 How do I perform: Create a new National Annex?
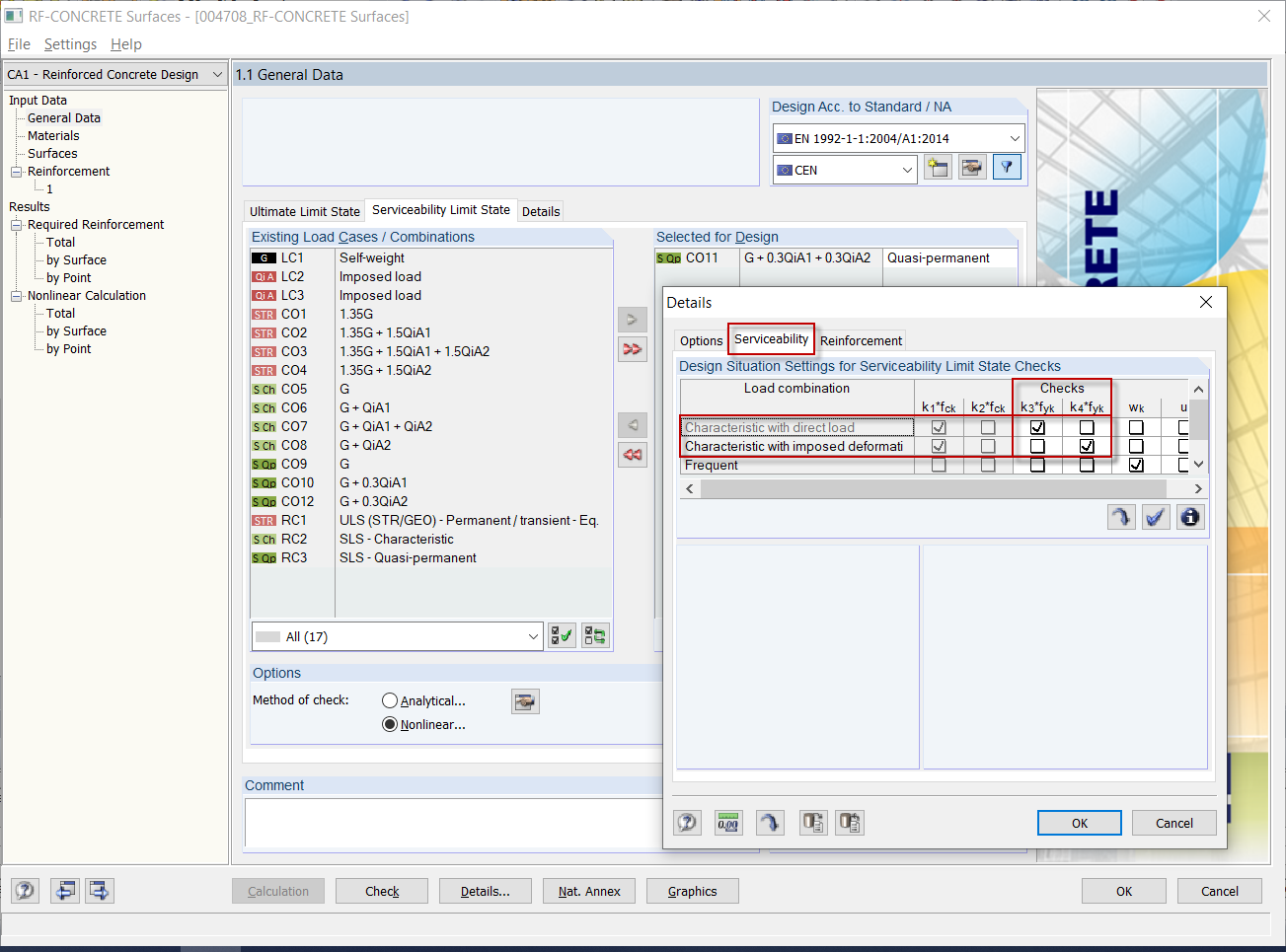click(937, 168)
